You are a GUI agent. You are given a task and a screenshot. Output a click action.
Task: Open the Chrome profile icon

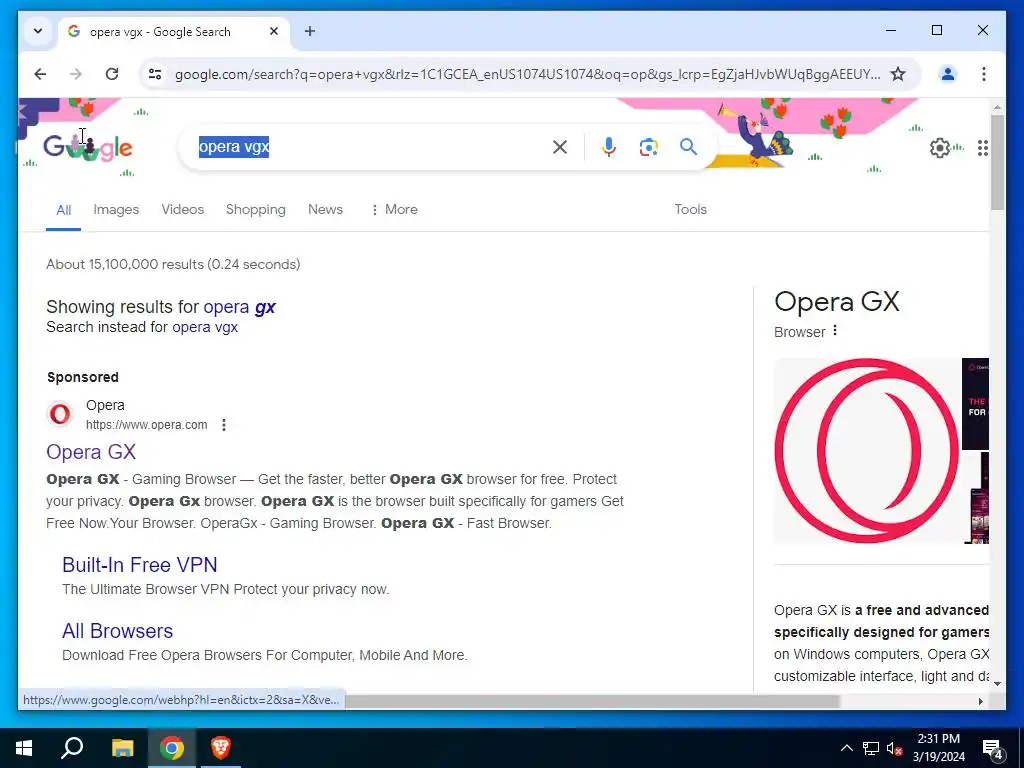(x=948, y=74)
